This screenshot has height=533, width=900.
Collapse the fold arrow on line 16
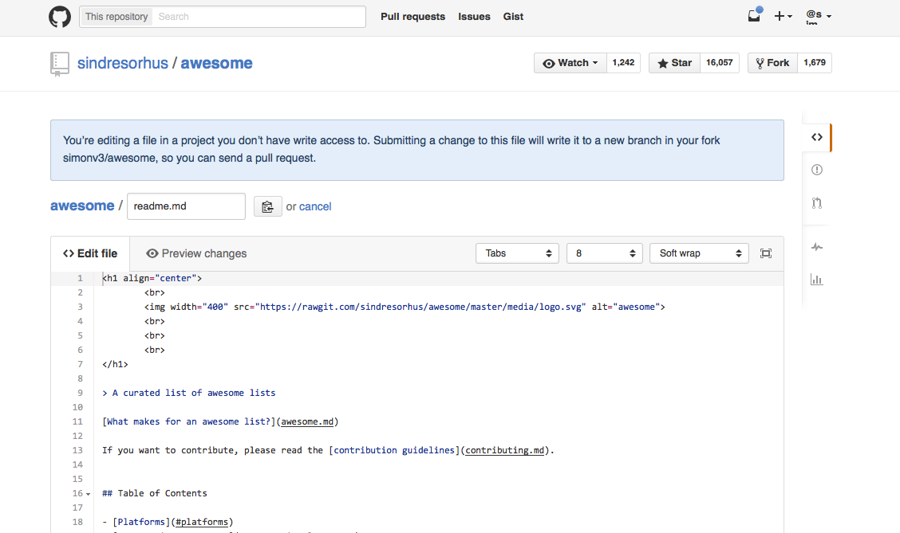click(88, 494)
